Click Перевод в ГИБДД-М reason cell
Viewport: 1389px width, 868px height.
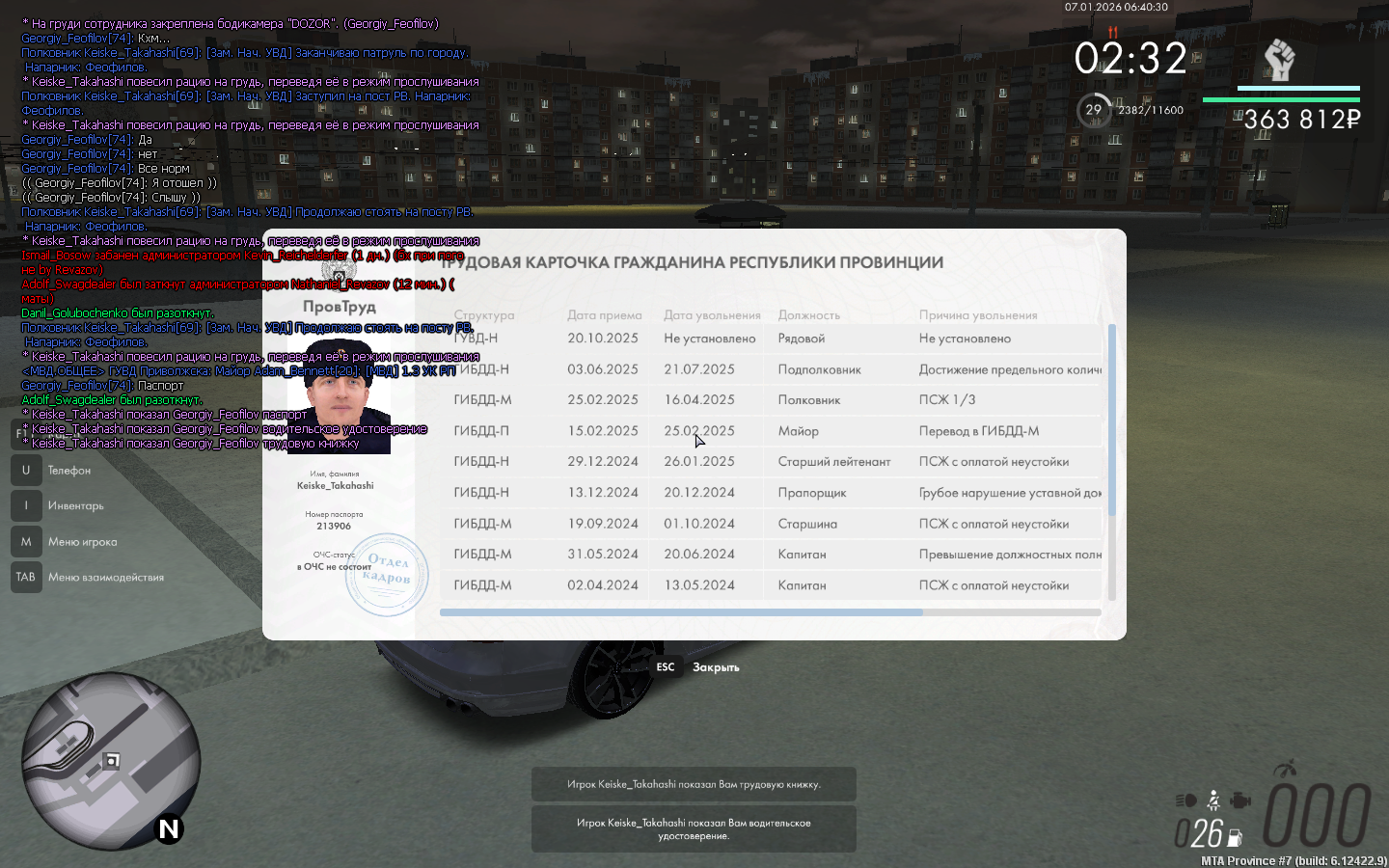pyautogui.click(x=979, y=431)
